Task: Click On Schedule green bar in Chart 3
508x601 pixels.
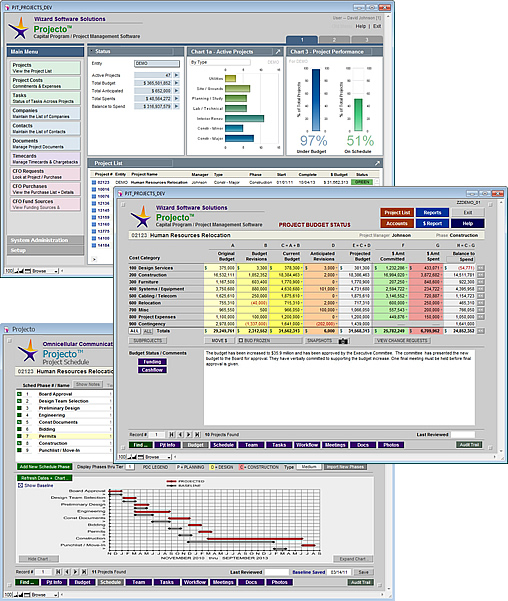Action: 358,115
